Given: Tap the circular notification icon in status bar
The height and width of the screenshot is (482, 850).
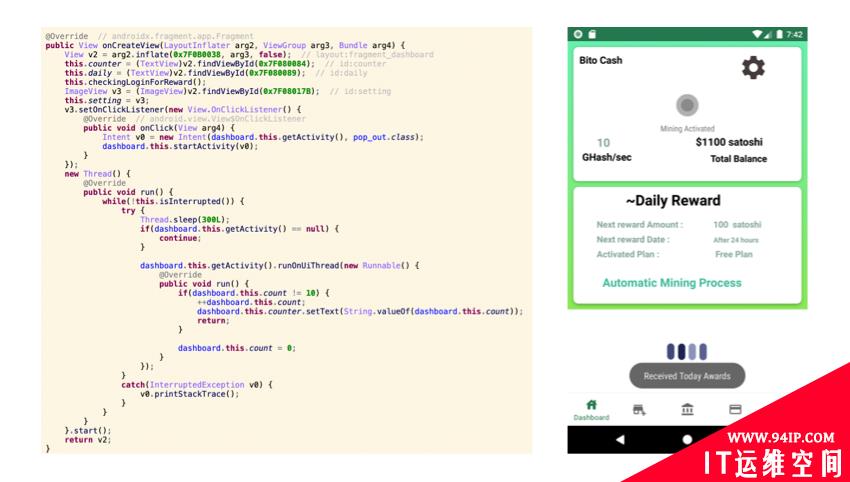Looking at the screenshot, I should click(578, 34).
